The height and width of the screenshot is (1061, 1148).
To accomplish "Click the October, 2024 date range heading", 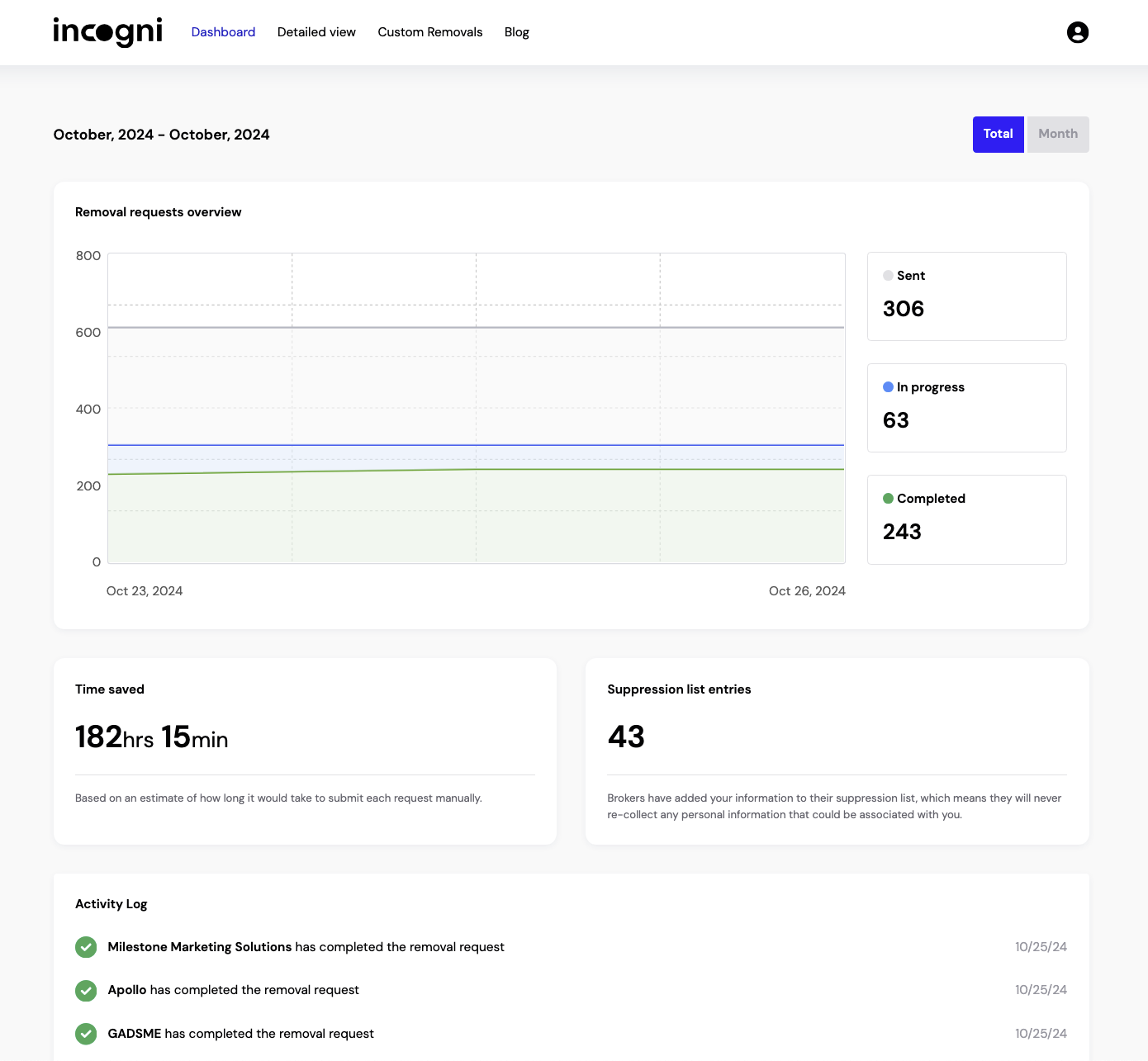I will tap(162, 135).
